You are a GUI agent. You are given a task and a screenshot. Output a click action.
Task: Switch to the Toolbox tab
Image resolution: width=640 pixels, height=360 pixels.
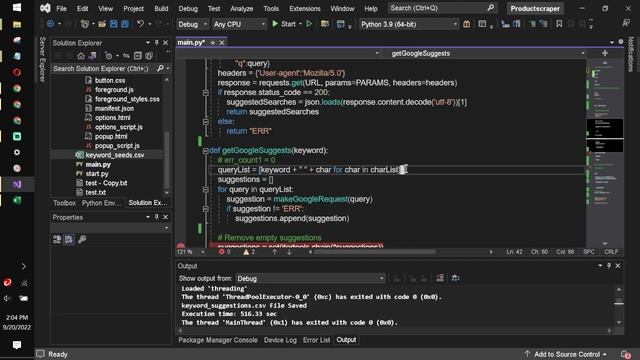(64, 203)
